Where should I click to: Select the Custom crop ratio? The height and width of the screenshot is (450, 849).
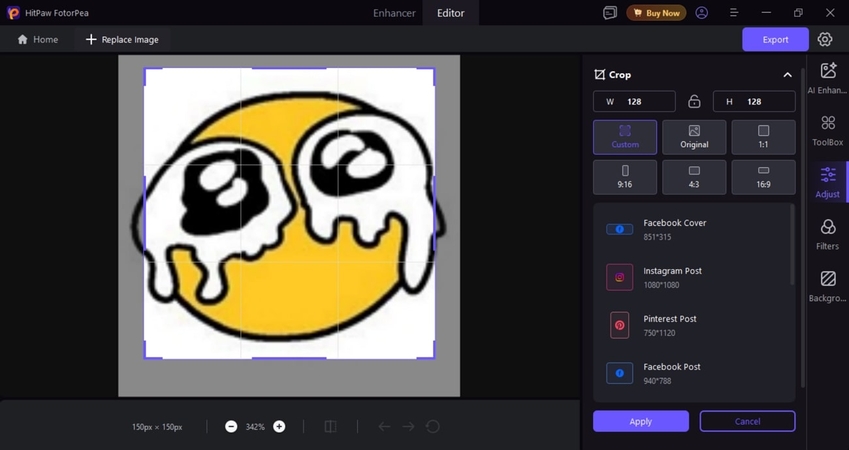pyautogui.click(x=625, y=137)
